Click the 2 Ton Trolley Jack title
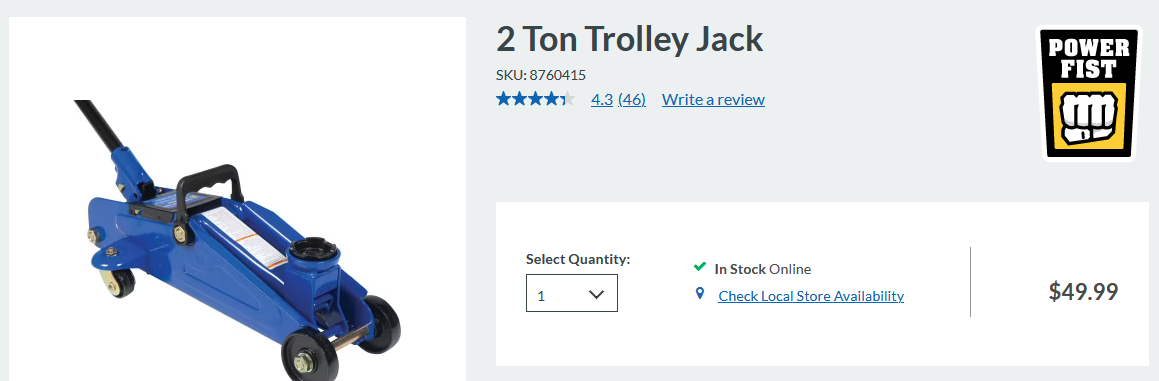Viewport: 1159px width, 381px height. [x=629, y=39]
